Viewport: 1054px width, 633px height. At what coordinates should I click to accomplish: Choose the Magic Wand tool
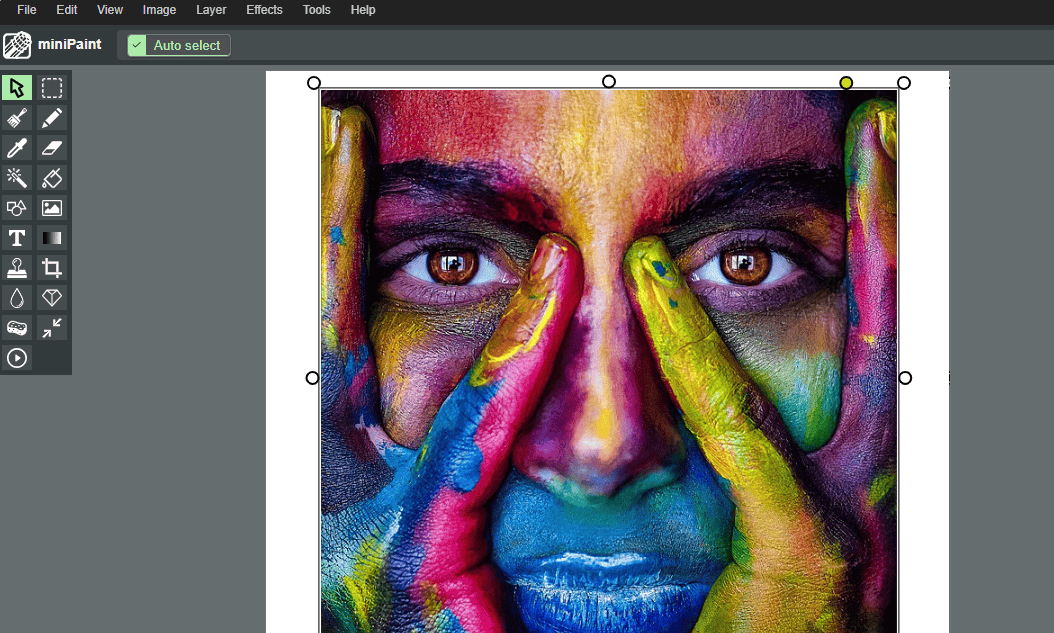pos(17,178)
